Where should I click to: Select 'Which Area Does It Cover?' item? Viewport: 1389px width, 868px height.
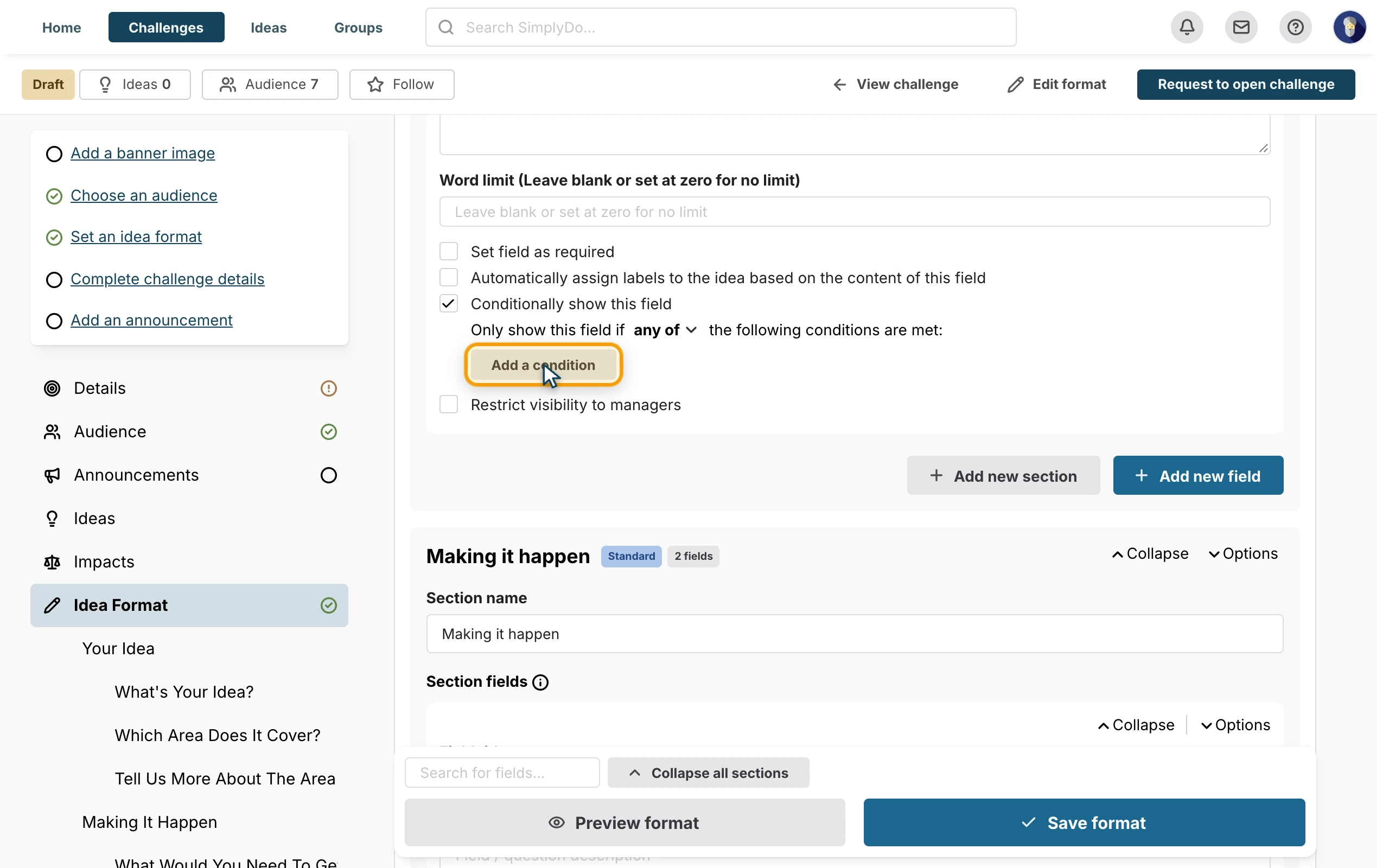pyautogui.click(x=218, y=736)
